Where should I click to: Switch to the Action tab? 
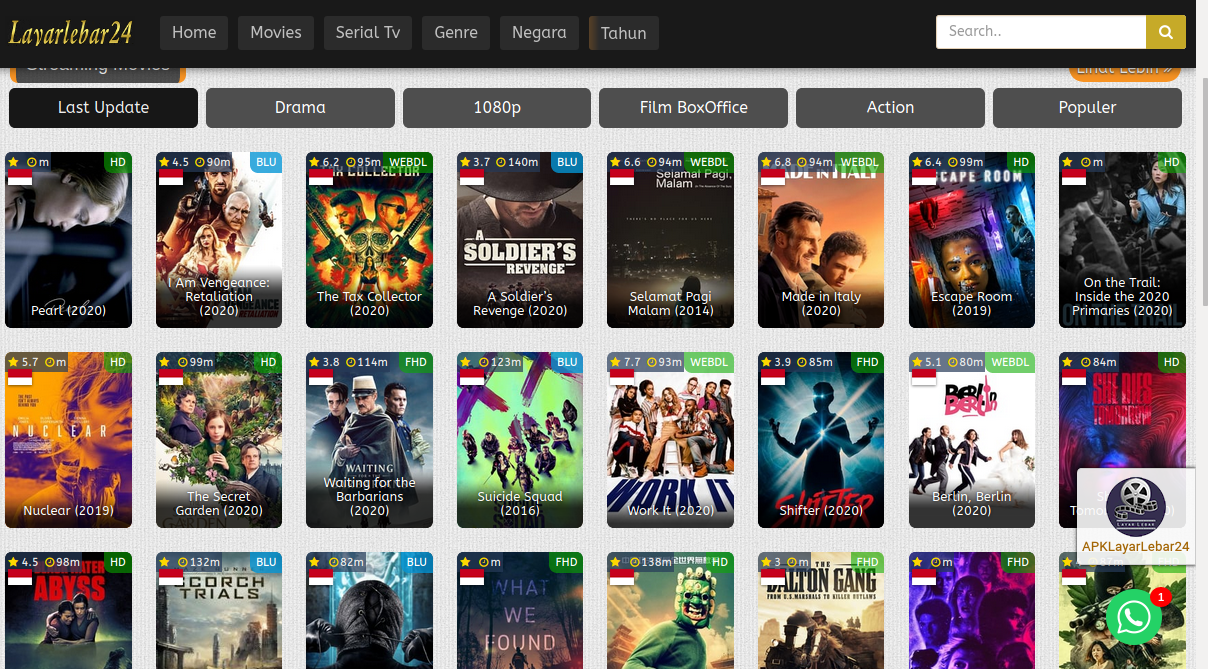(890, 108)
